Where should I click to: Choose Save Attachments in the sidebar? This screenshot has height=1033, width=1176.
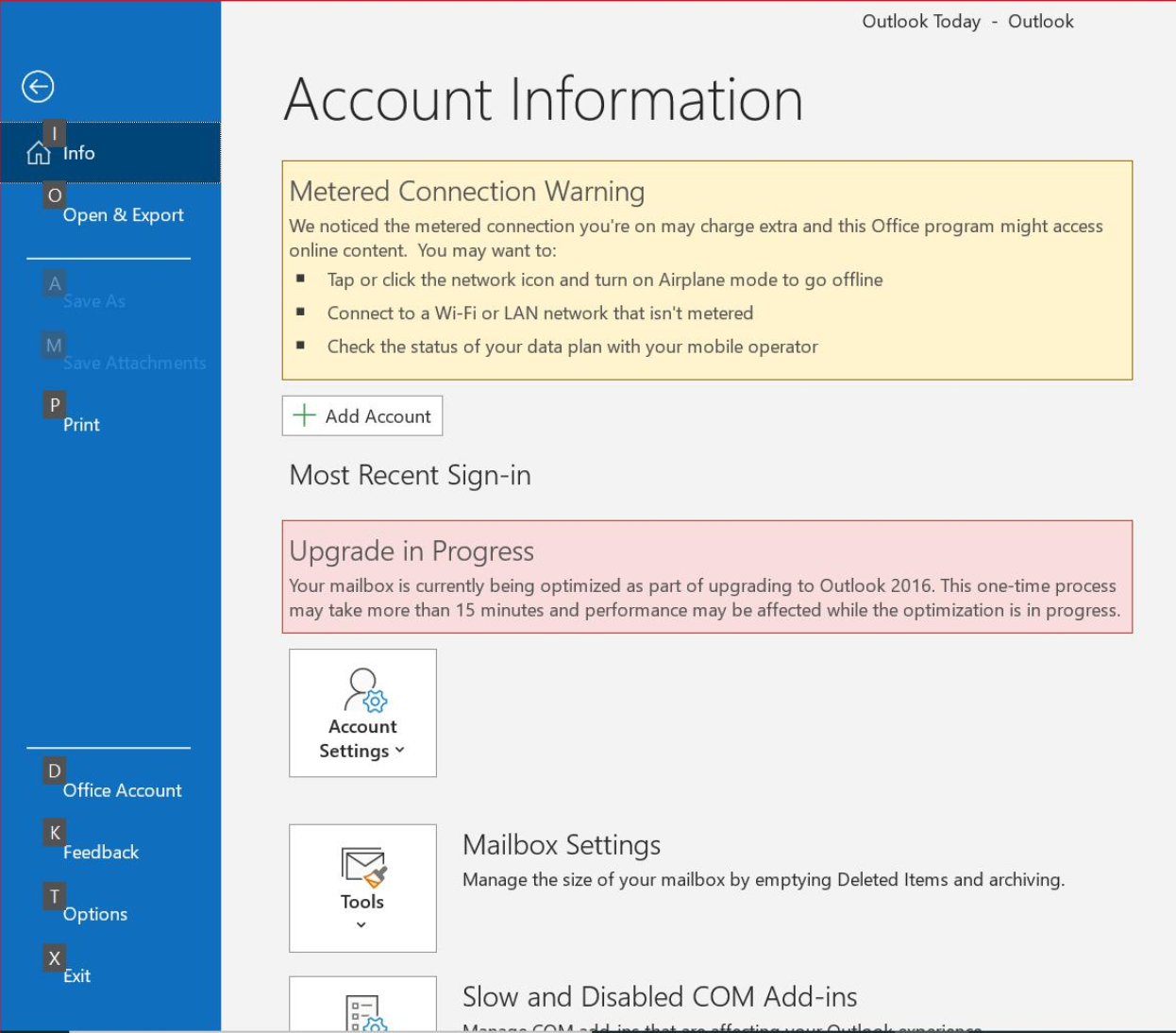coord(110,363)
